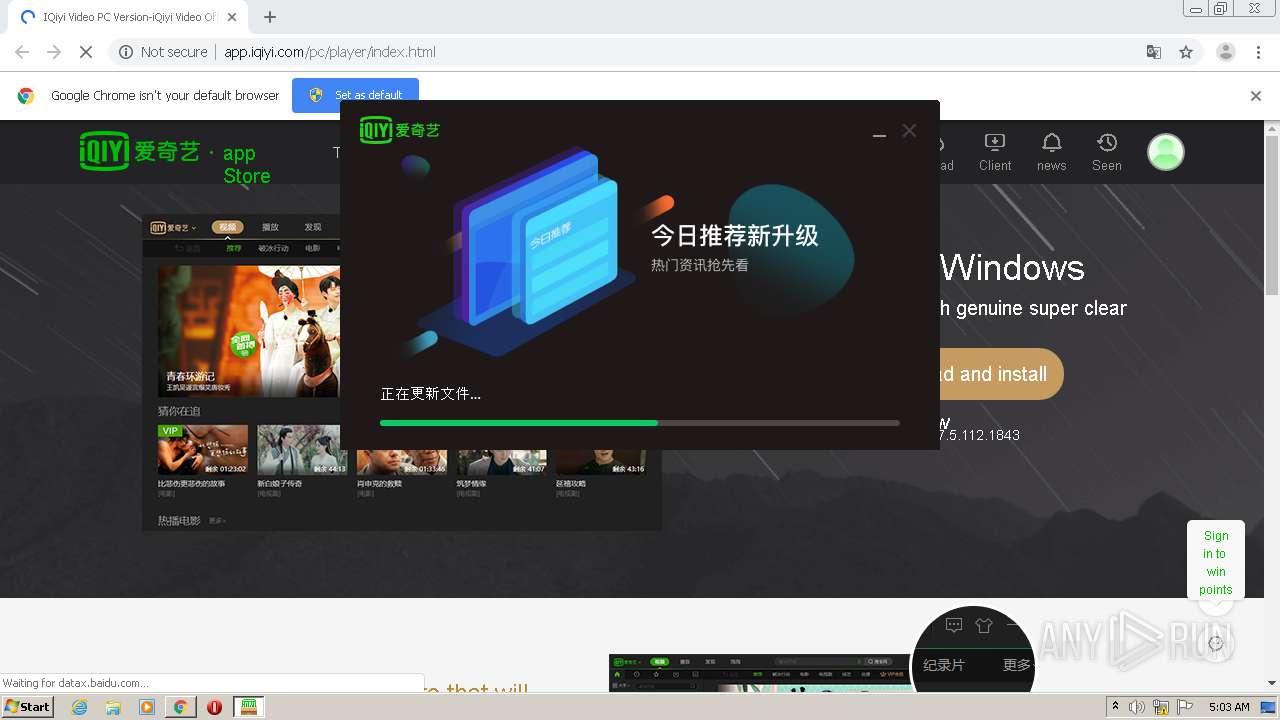This screenshot has height=720, width=1280.
Task: Open the volume speaker tray icon
Action: point(1137,707)
